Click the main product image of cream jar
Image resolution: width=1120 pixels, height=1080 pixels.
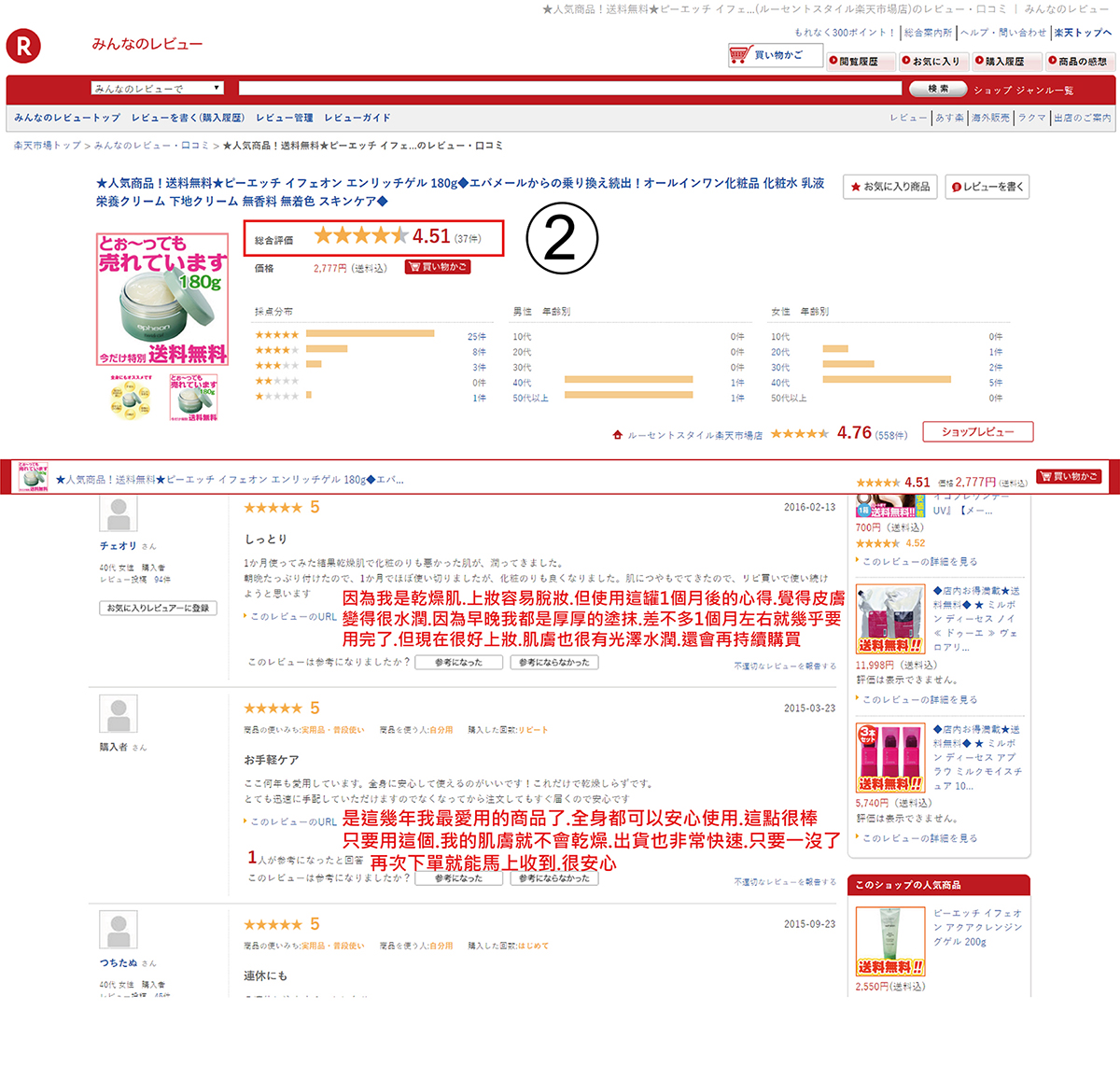click(162, 300)
